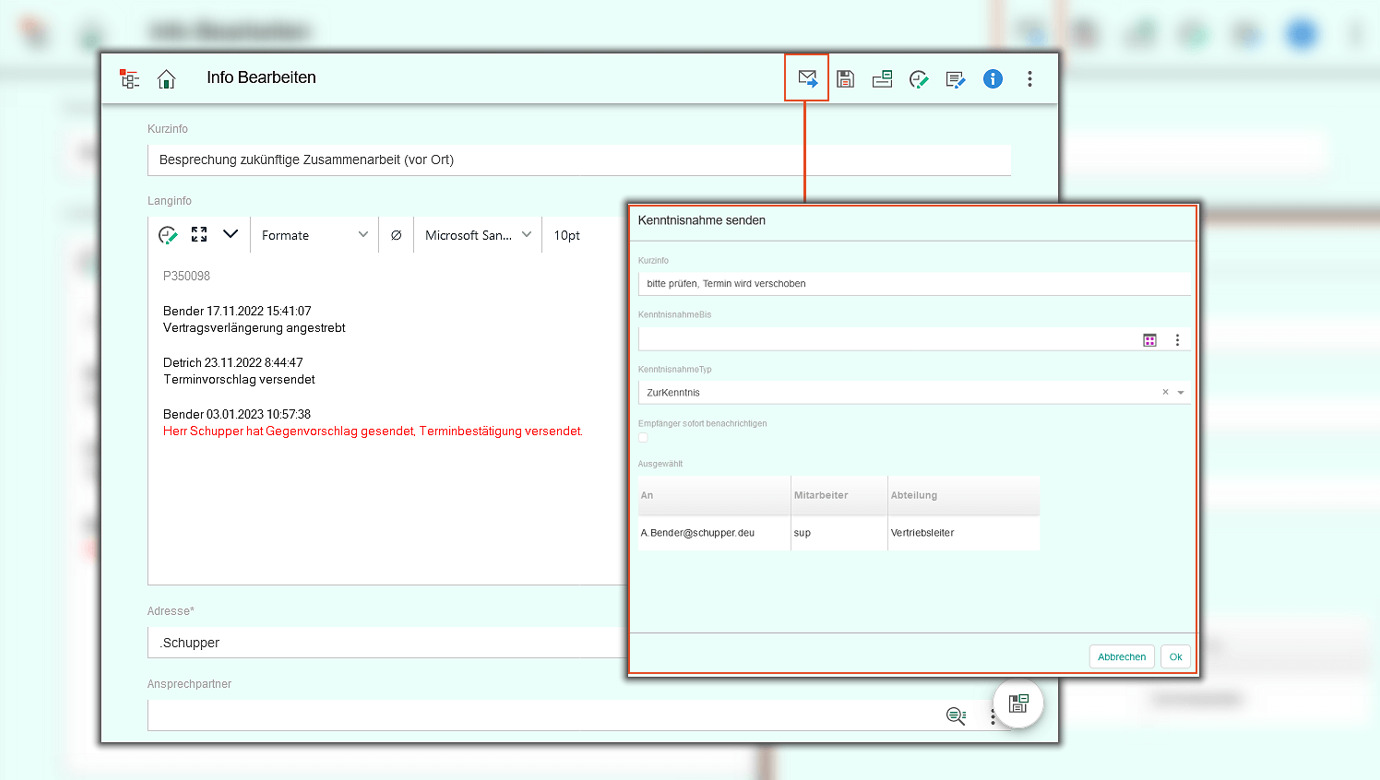1380x780 pixels.
Task: Click the Kurzinfo field in Kenntnisnahme dialog
Action: pos(914,283)
